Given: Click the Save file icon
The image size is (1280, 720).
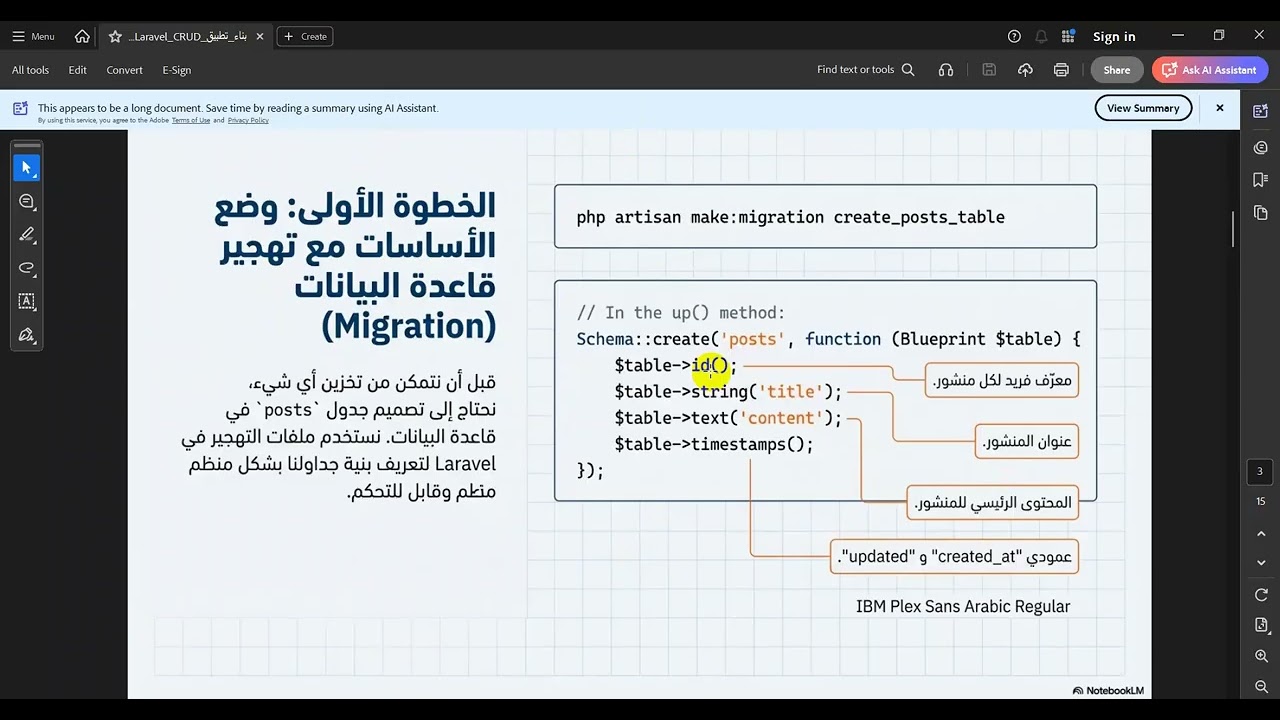Looking at the screenshot, I should [989, 70].
